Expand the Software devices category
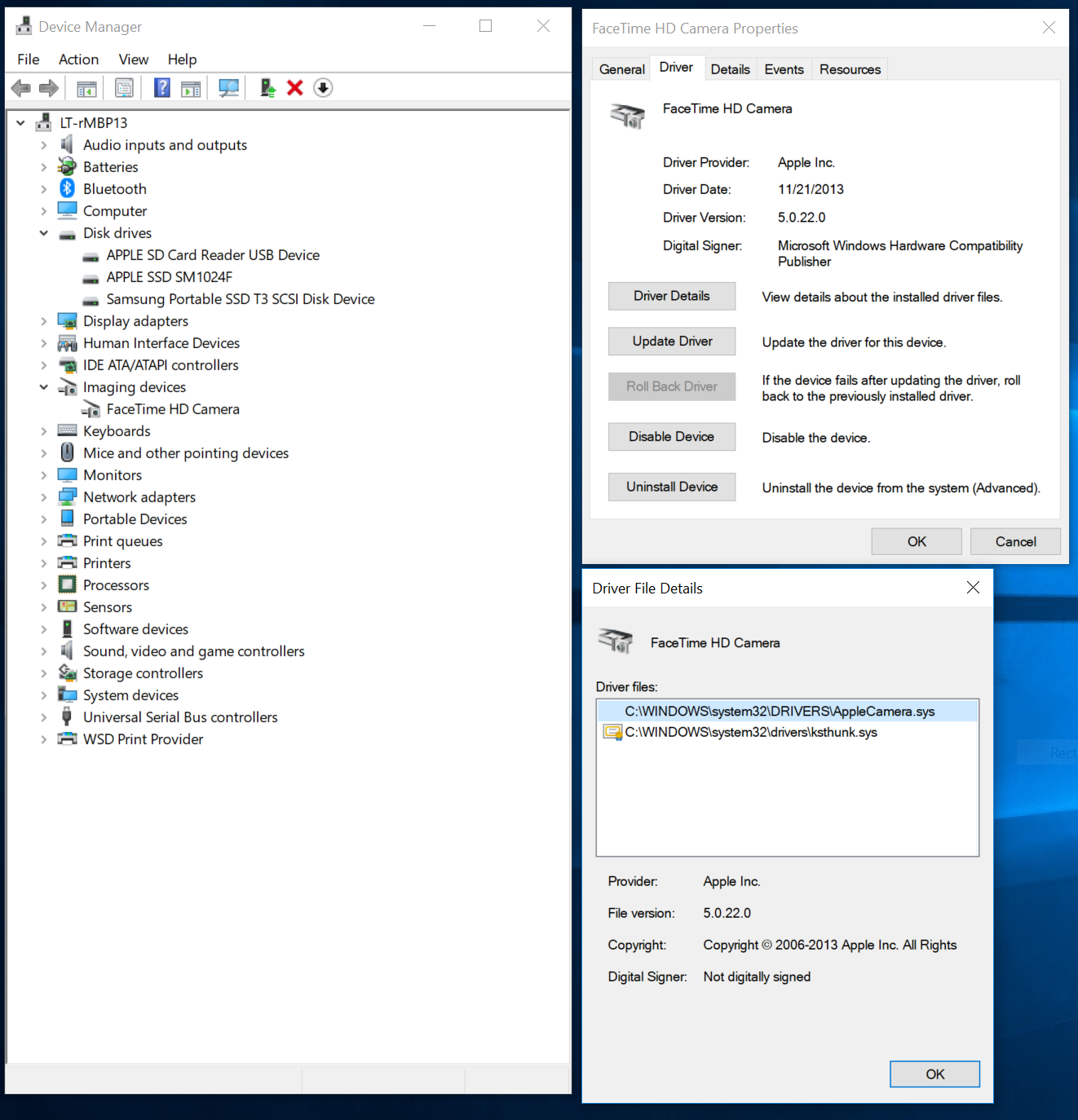Viewport: 1078px width, 1120px height. (x=44, y=629)
